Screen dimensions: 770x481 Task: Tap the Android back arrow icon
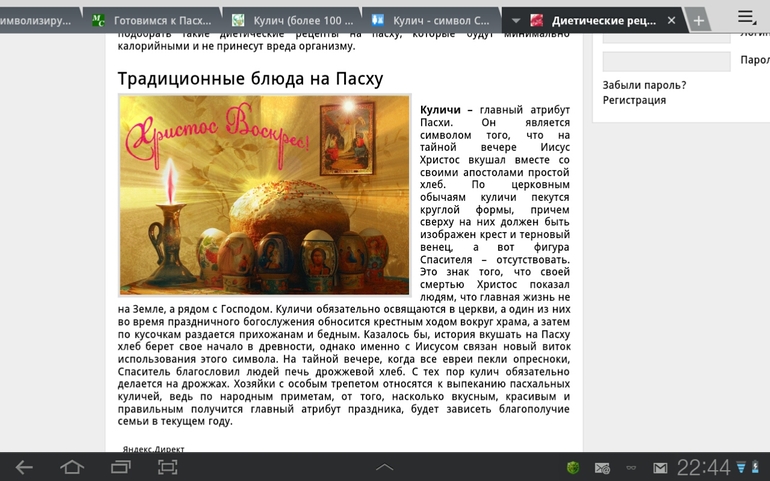click(24, 467)
